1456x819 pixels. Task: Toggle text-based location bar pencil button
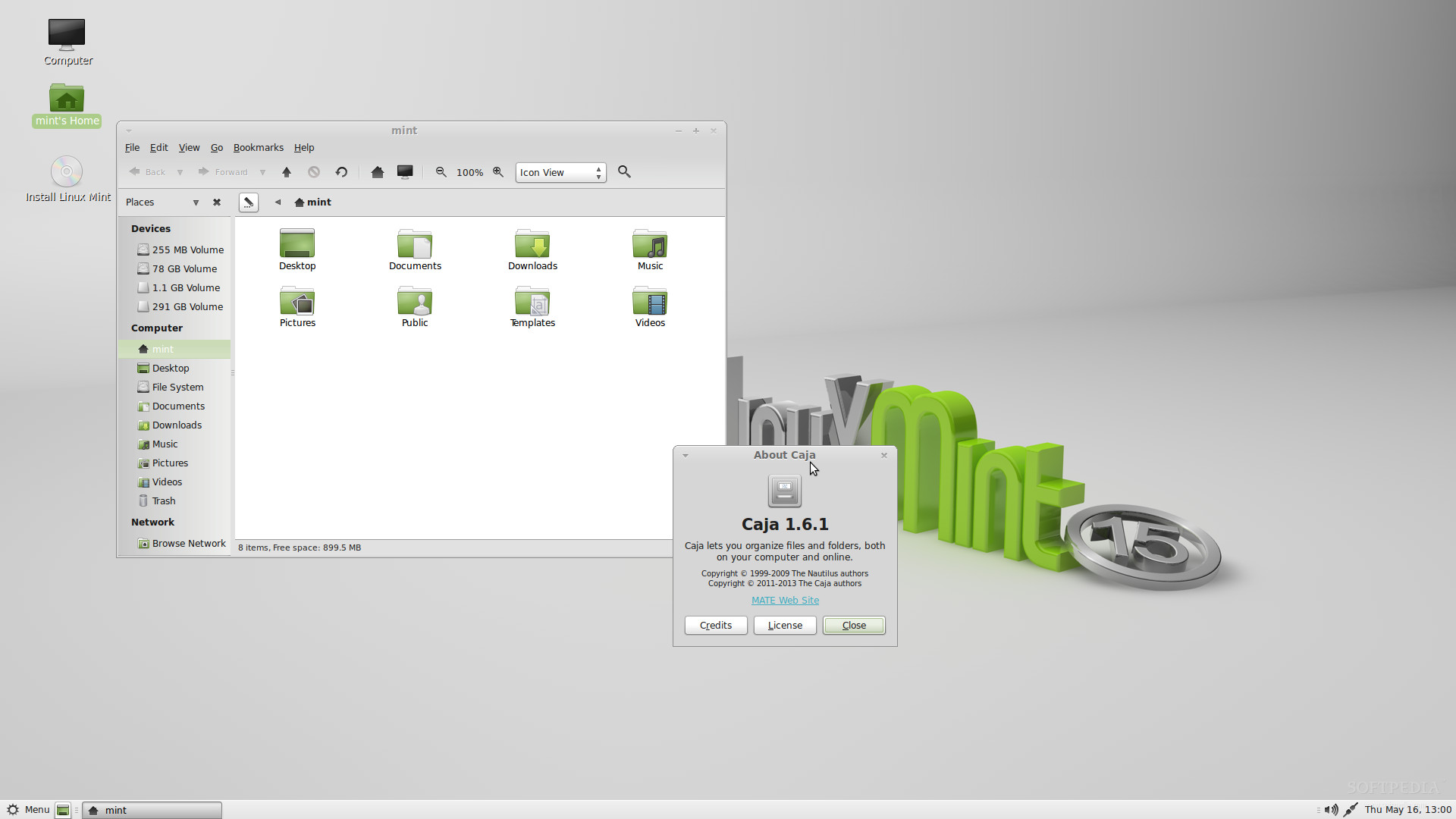point(249,202)
